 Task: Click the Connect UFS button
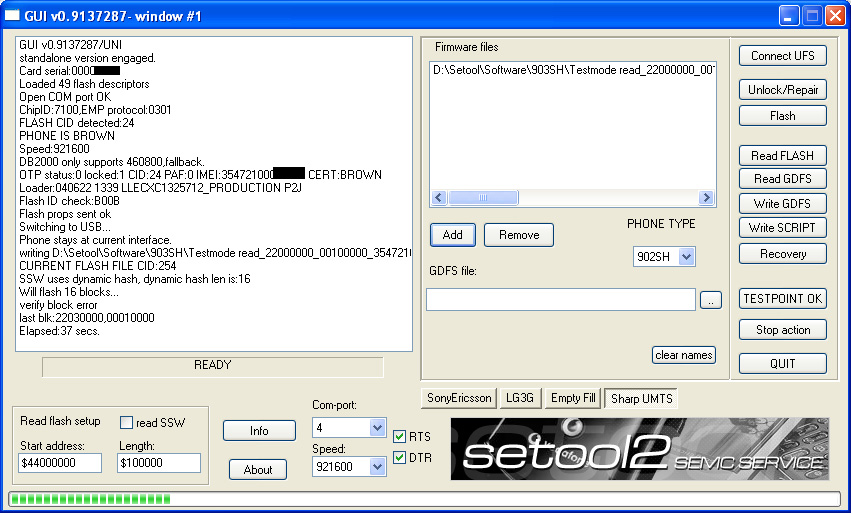782,56
